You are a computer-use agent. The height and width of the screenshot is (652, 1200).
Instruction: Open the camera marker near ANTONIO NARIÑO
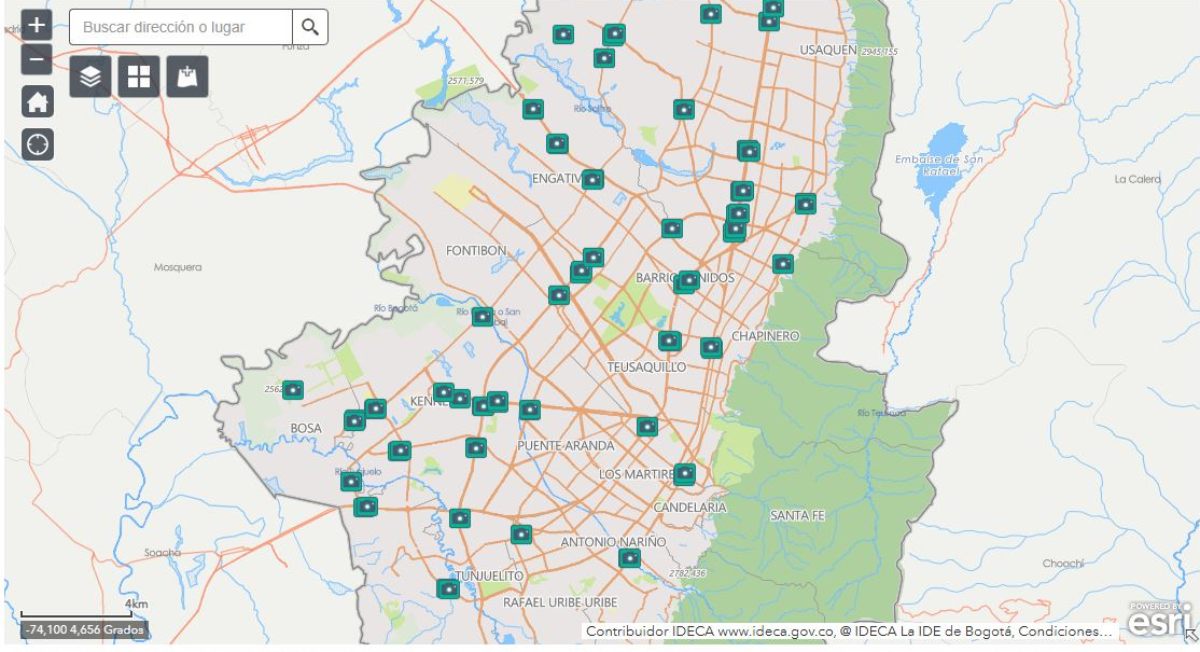(x=629, y=557)
